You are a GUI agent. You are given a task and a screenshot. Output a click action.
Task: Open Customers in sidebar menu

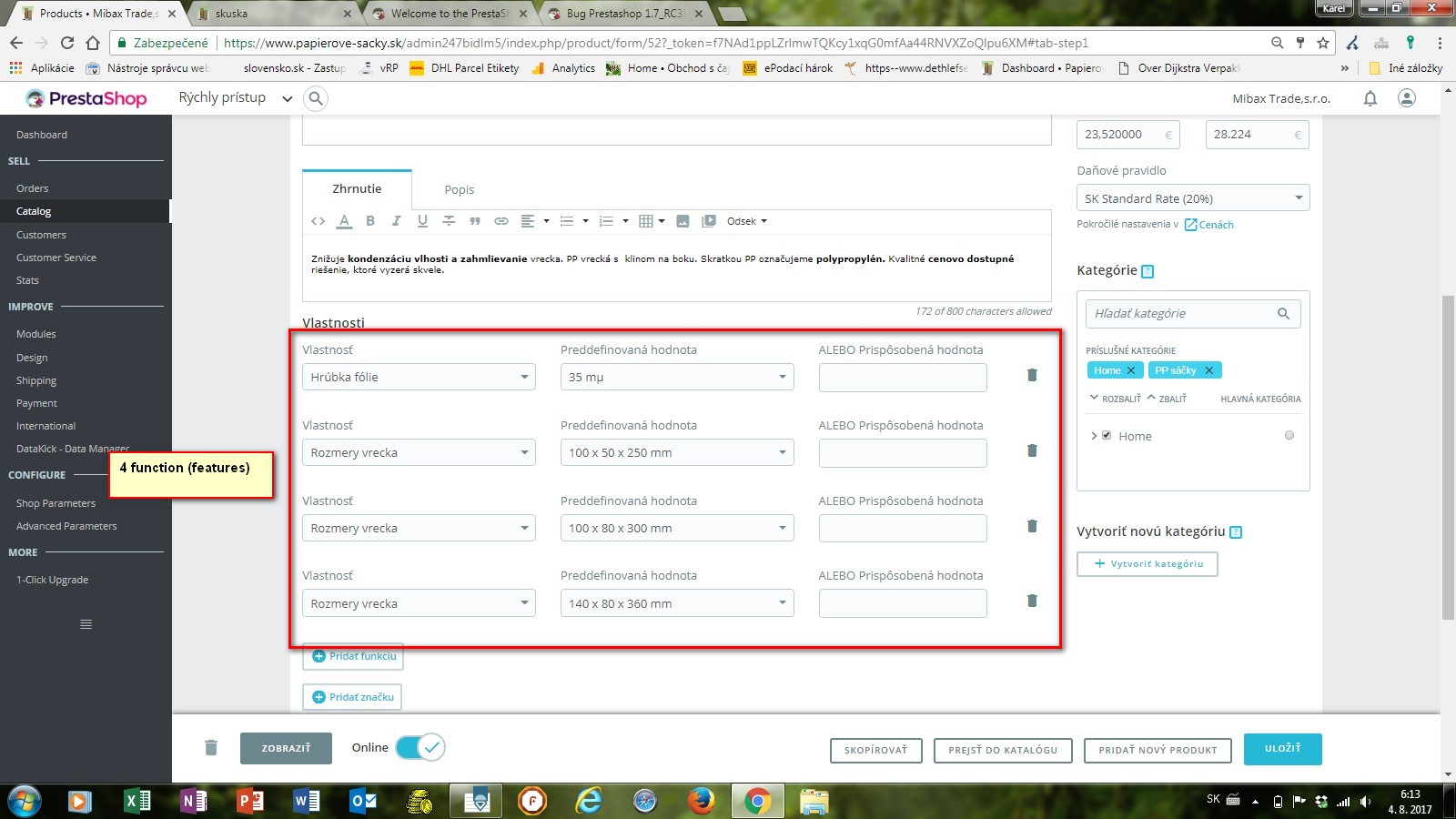[x=41, y=235]
